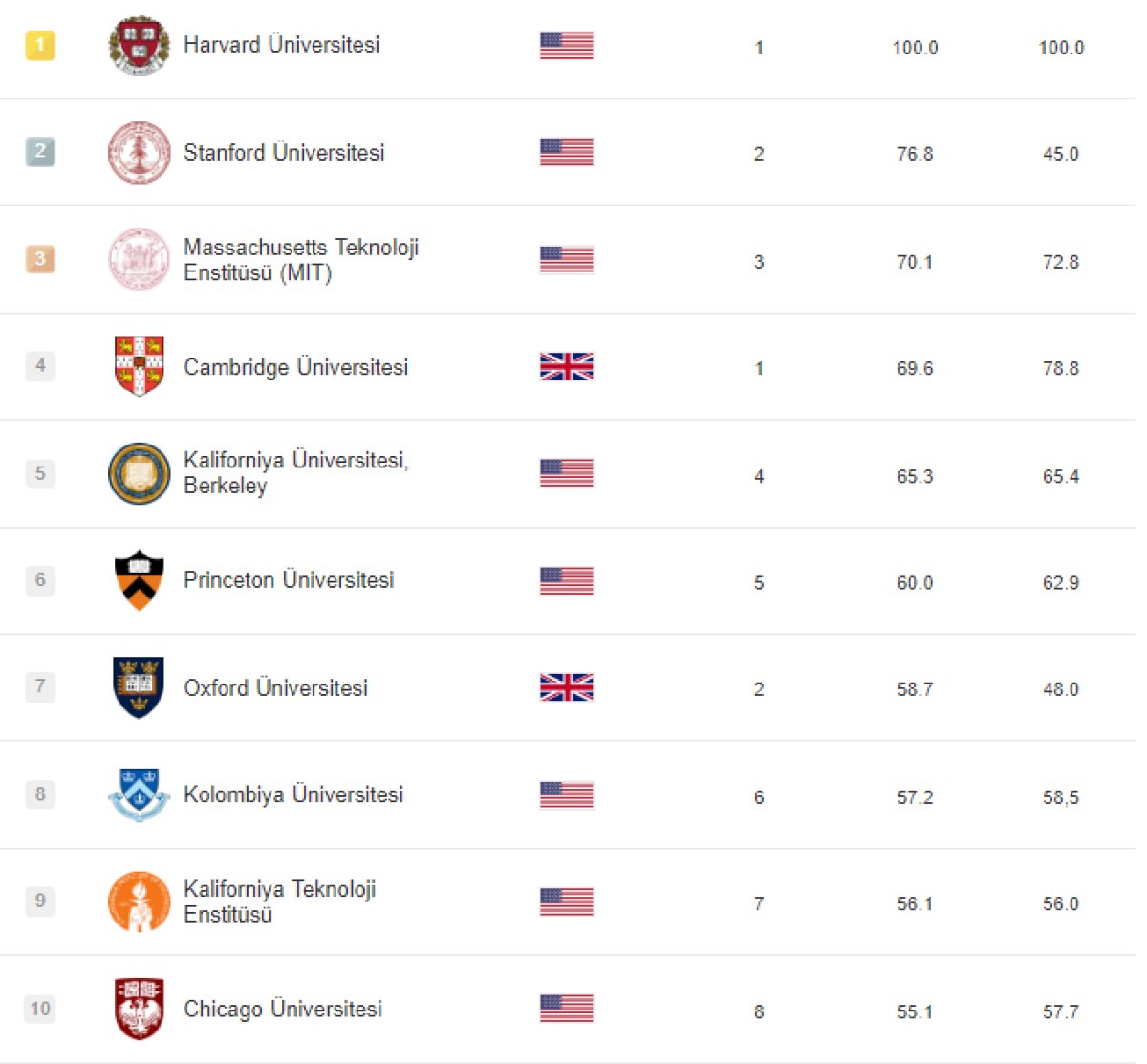Open Kaliforniya Teknoloji Enstitüsü link
Screen dimensions: 1147x1064
point(279,901)
